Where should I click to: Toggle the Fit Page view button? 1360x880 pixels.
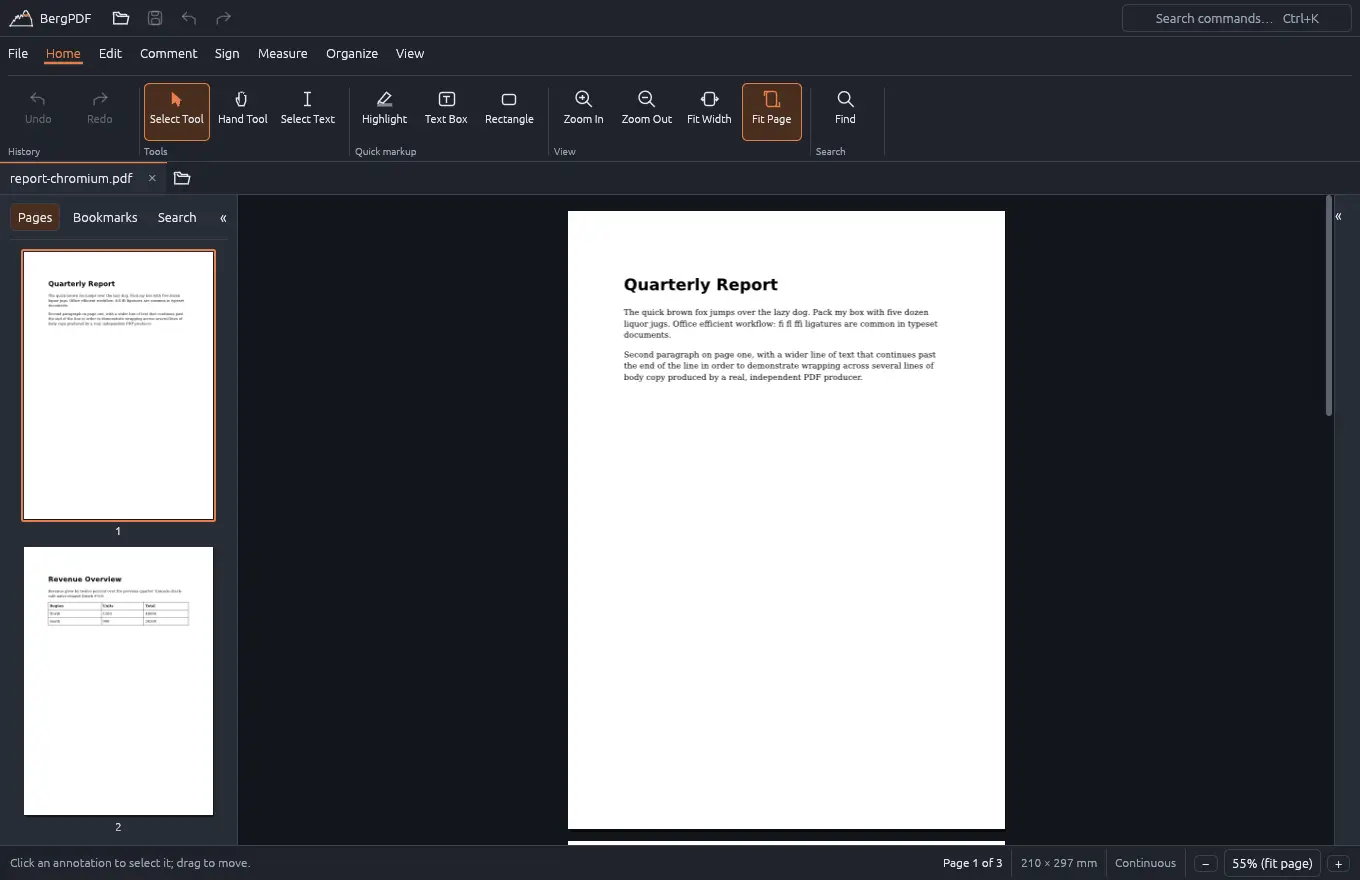772,111
